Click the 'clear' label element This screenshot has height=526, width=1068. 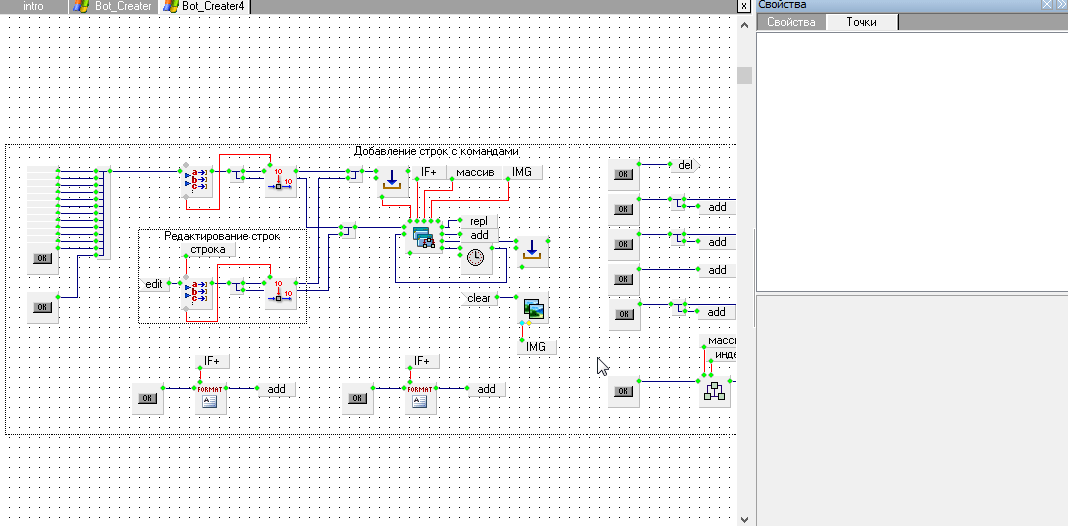[479, 298]
